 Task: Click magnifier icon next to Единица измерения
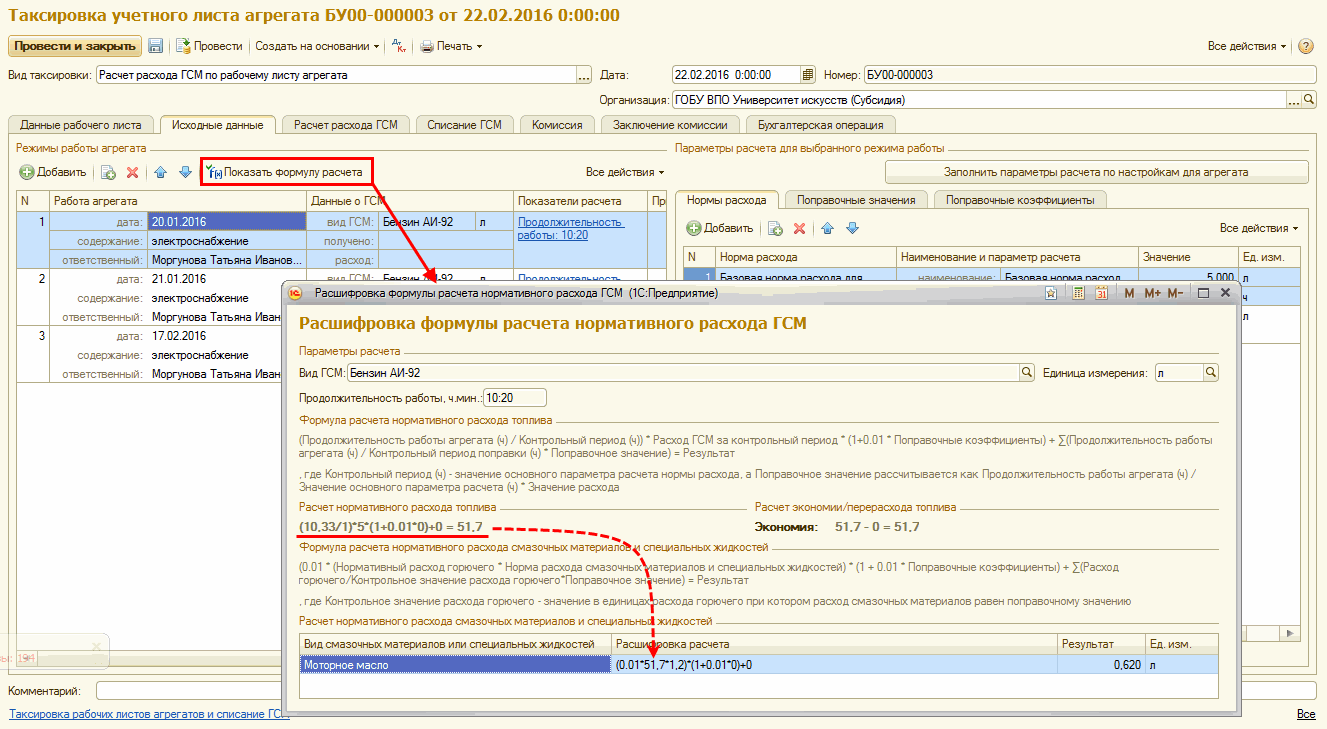click(1211, 372)
